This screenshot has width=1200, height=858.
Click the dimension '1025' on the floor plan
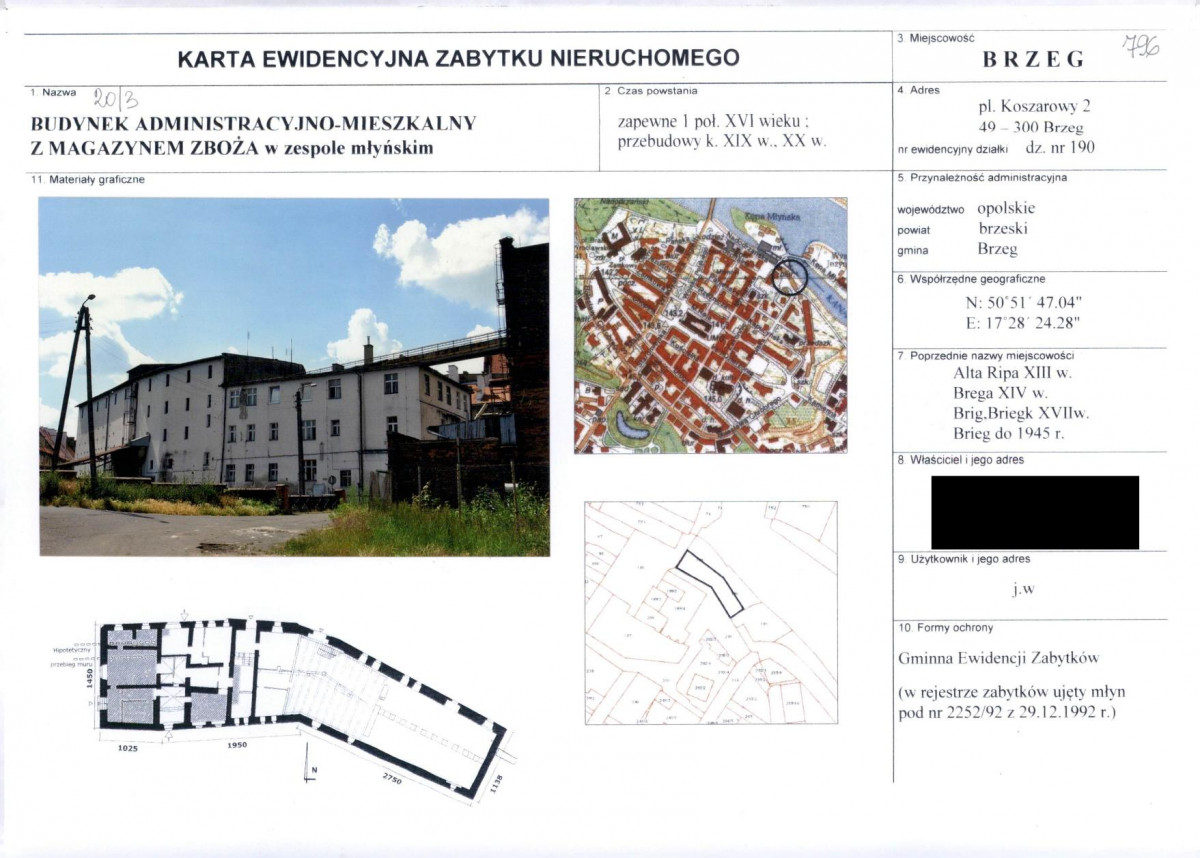(x=129, y=747)
